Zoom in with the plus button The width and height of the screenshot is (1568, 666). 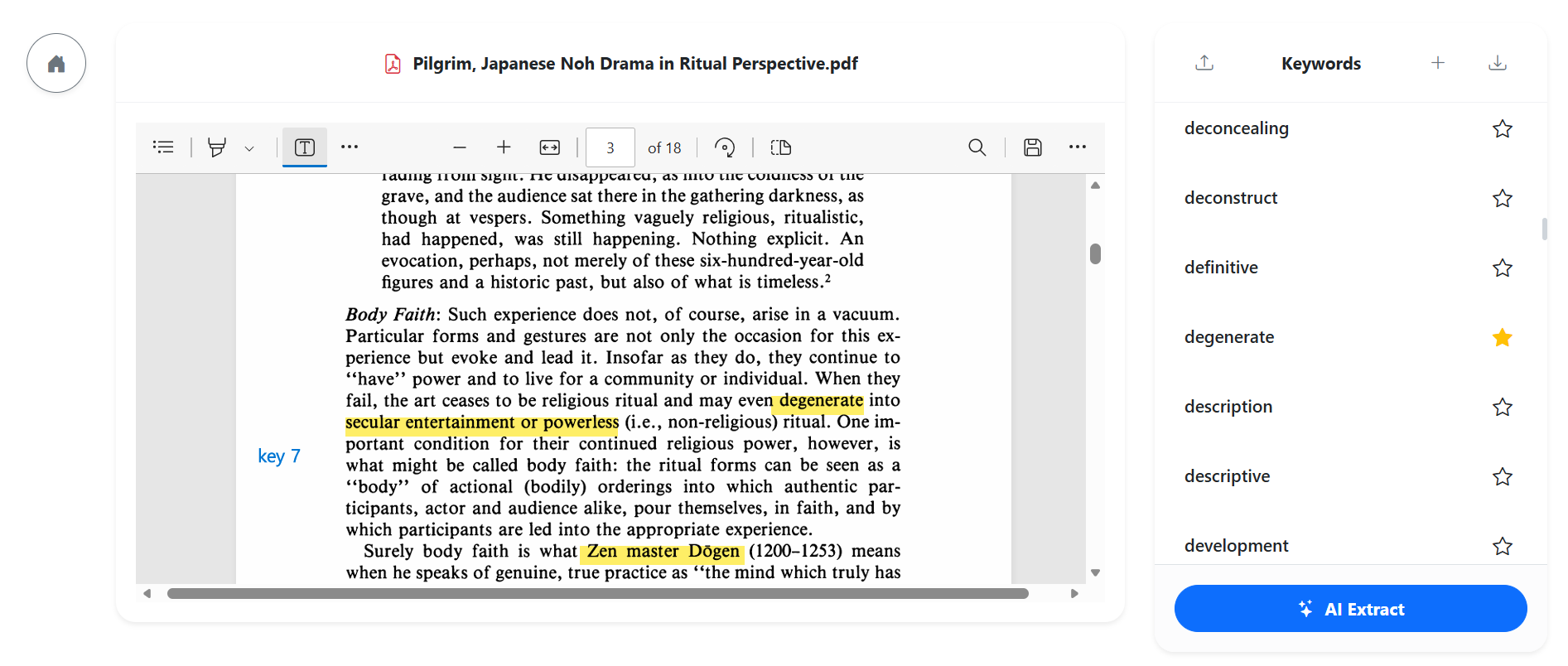coord(504,147)
